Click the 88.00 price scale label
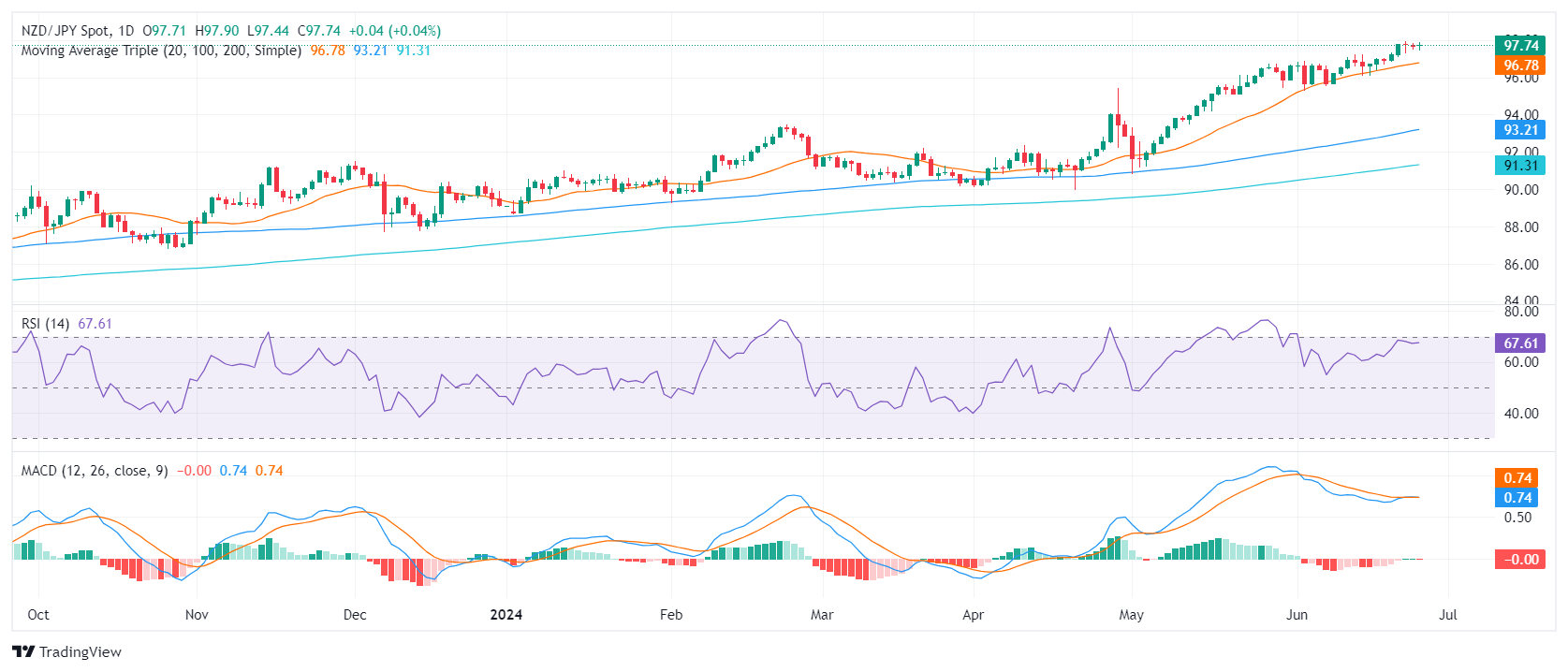 click(x=1520, y=227)
